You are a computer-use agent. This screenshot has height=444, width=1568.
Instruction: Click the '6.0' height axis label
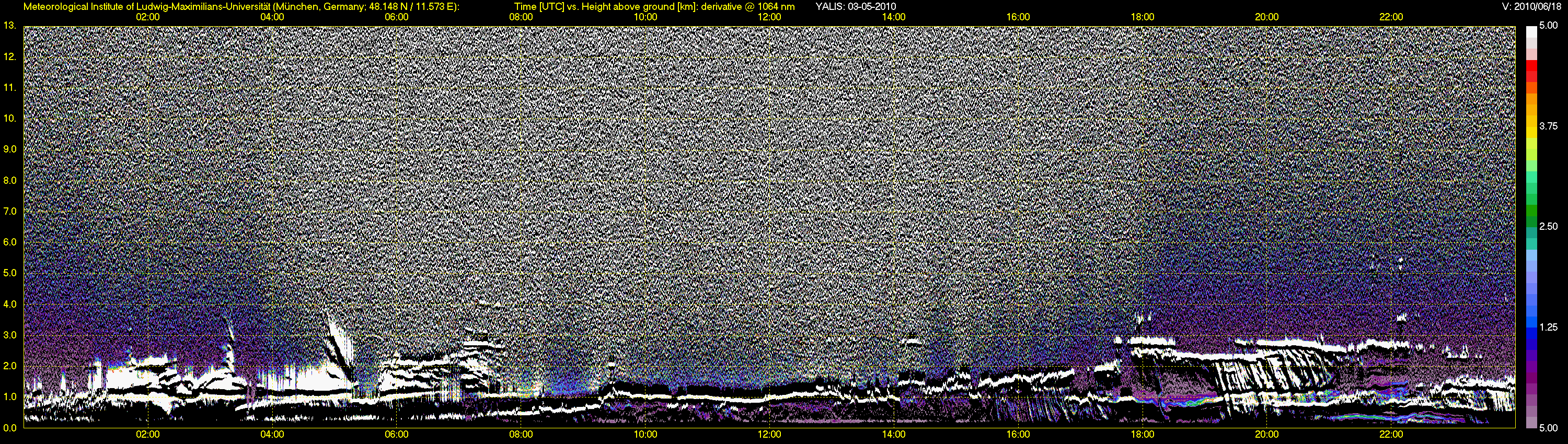tap(9, 242)
